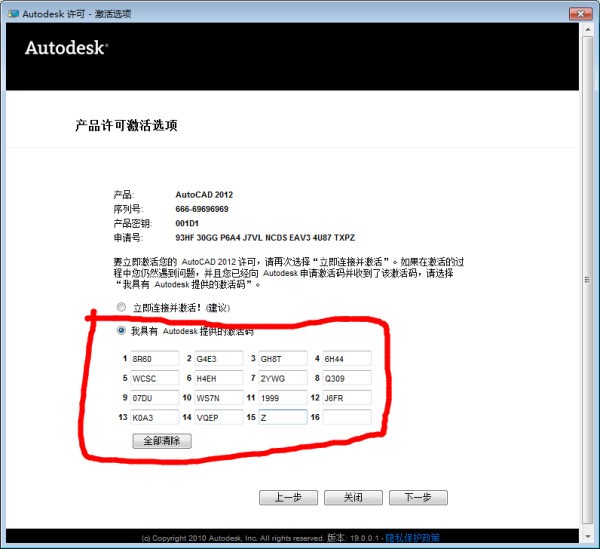Click the empty activation field 16

click(346, 417)
